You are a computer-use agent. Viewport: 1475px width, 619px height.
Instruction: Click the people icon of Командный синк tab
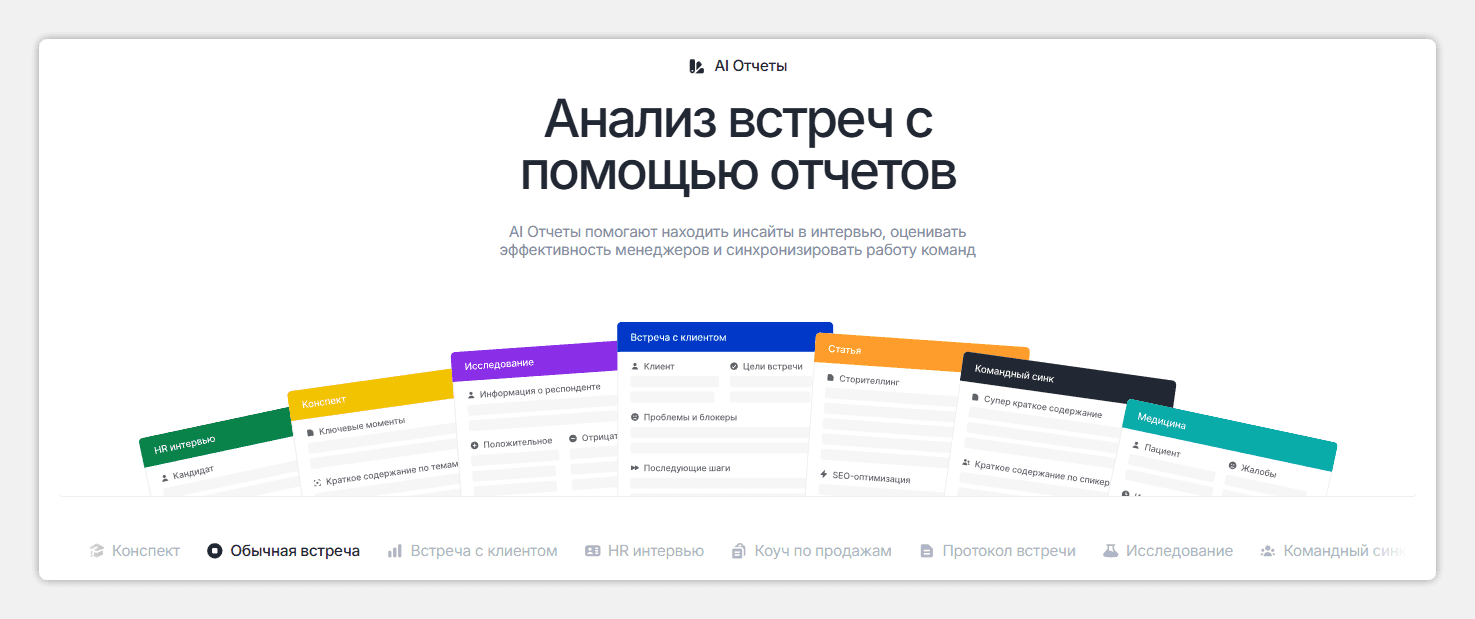[1268, 551]
